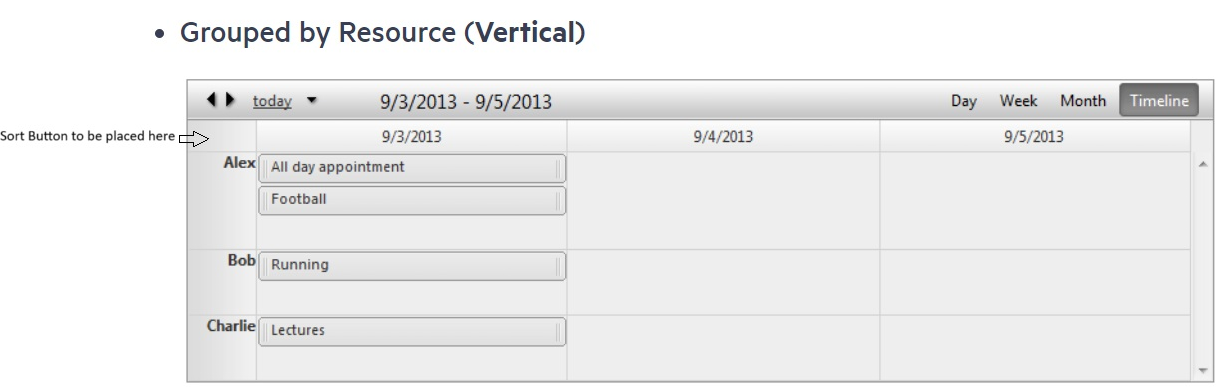This screenshot has width=1218, height=388.
Task: Switch to Day view
Action: (964, 101)
